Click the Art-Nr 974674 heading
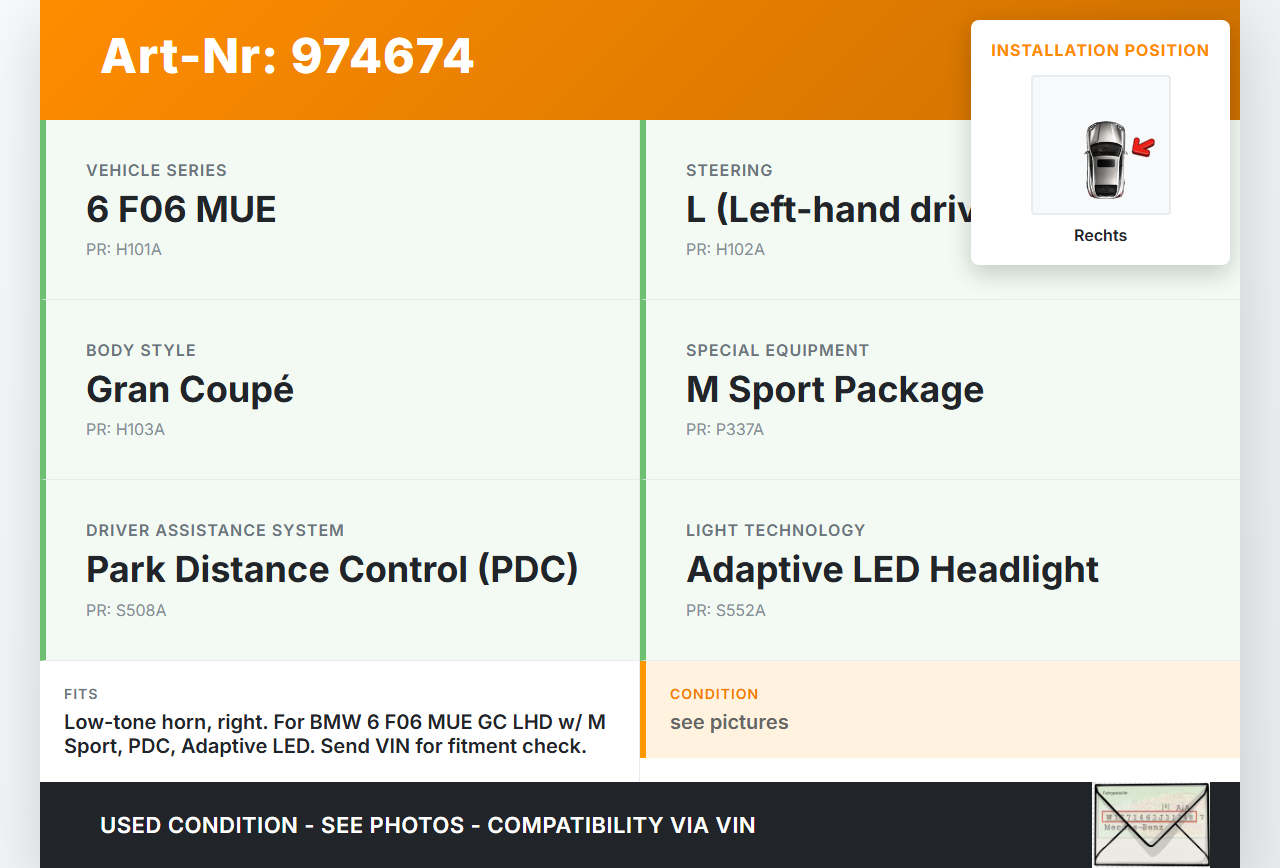 click(x=287, y=56)
